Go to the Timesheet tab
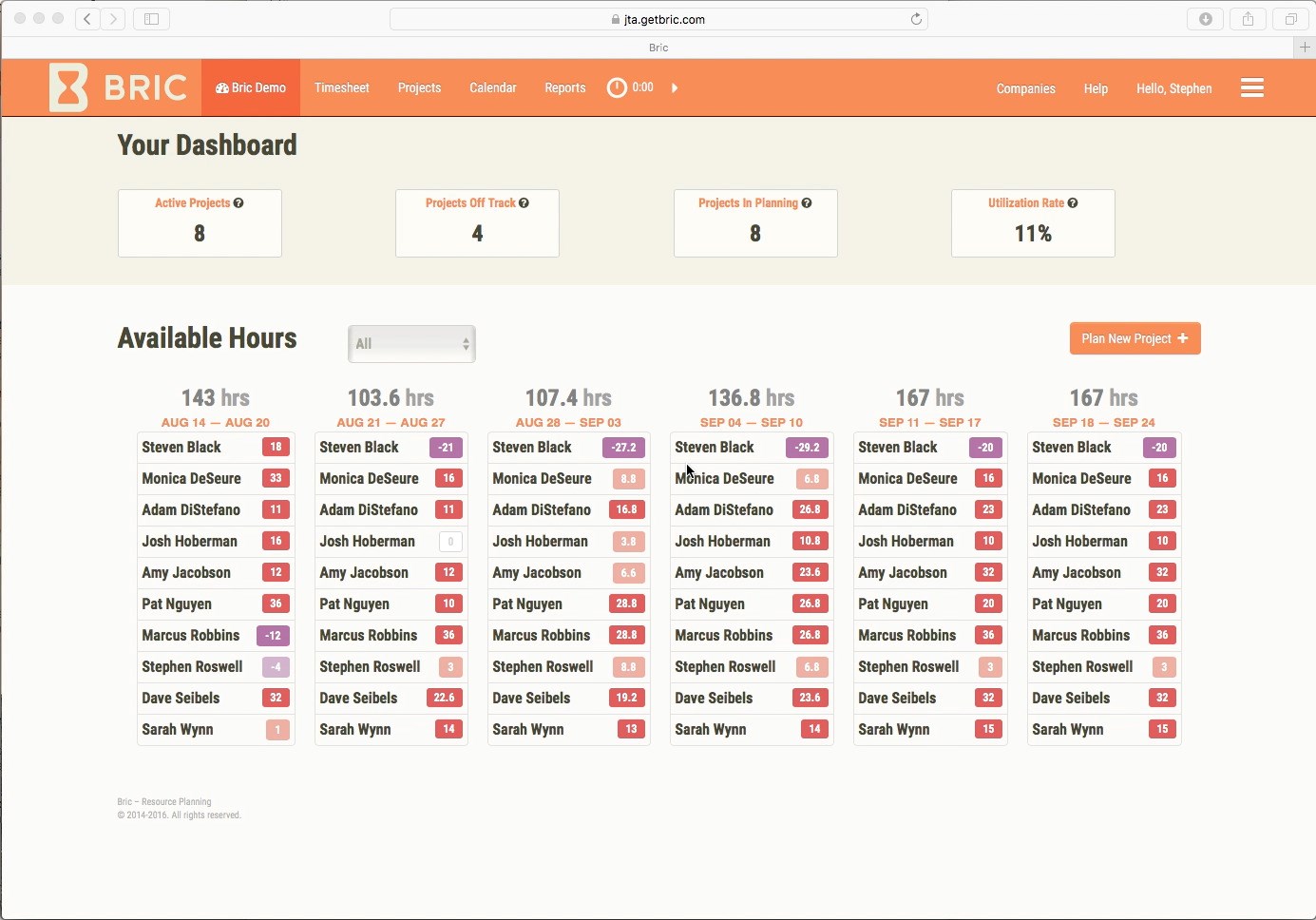 pos(341,87)
